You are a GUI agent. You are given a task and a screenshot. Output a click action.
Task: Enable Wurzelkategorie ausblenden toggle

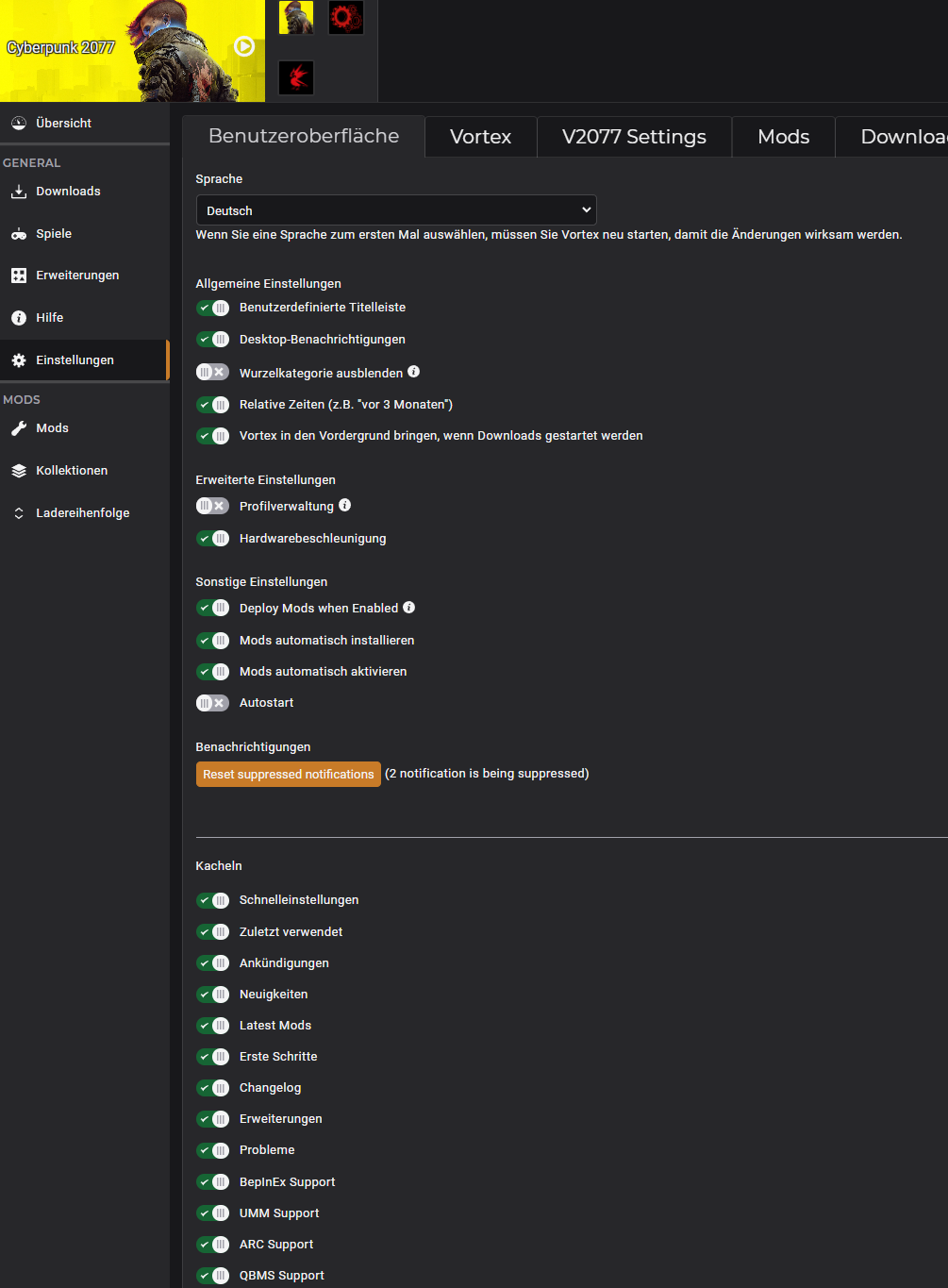pyautogui.click(x=212, y=372)
